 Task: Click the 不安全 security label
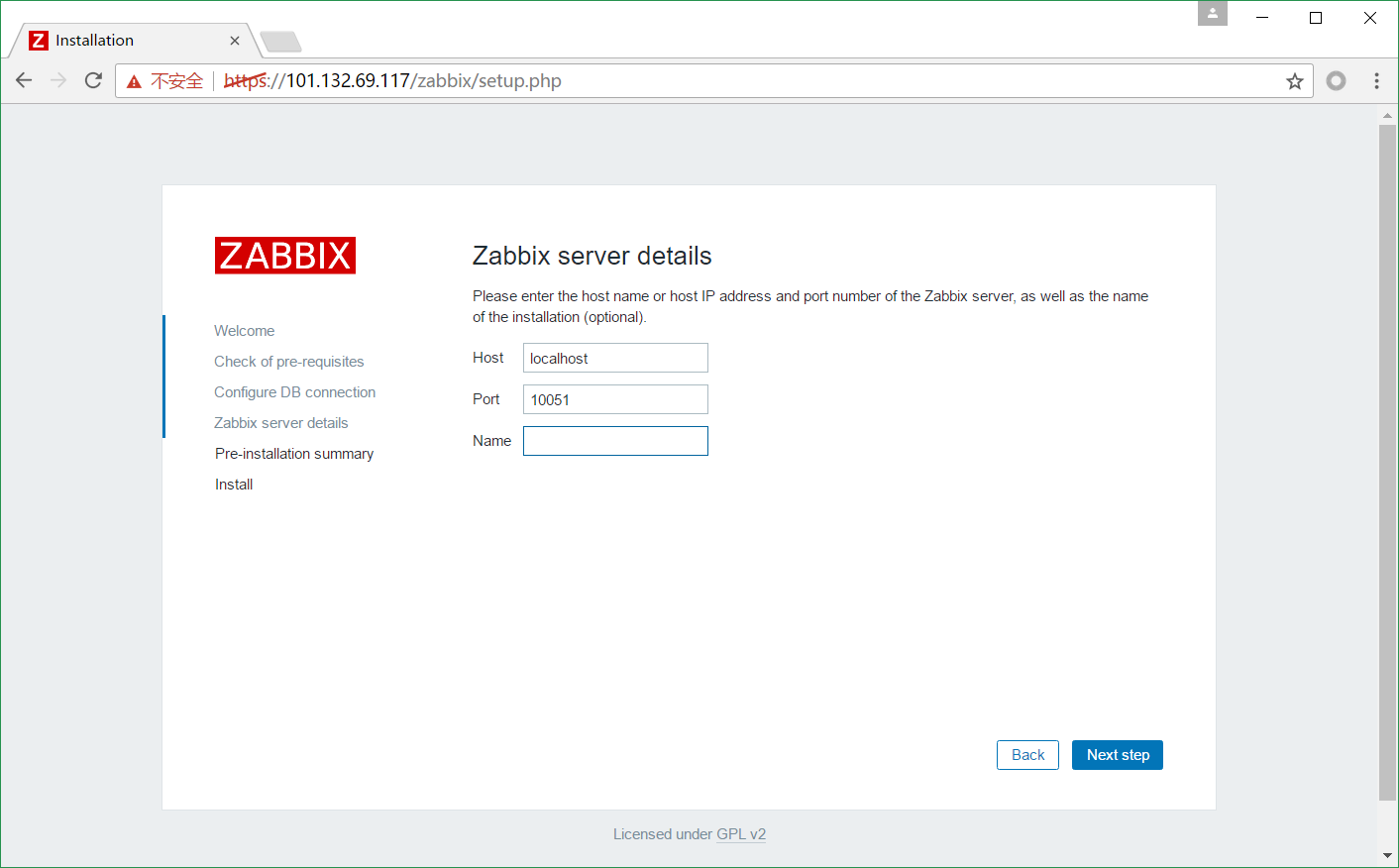point(176,81)
